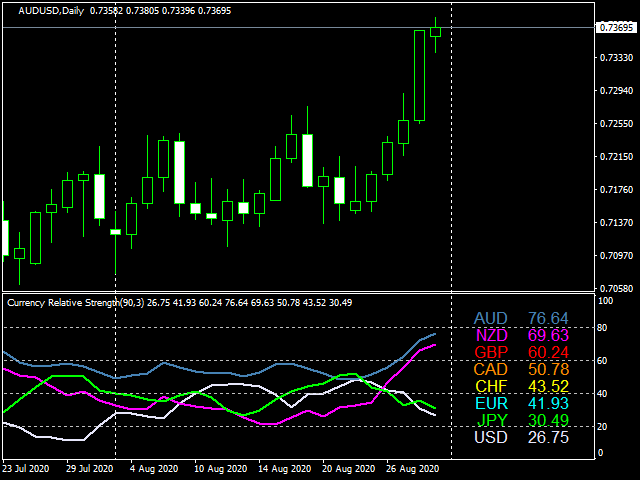Click the 0.72940 level on price scale
640x480 pixels.
[x=614, y=91]
